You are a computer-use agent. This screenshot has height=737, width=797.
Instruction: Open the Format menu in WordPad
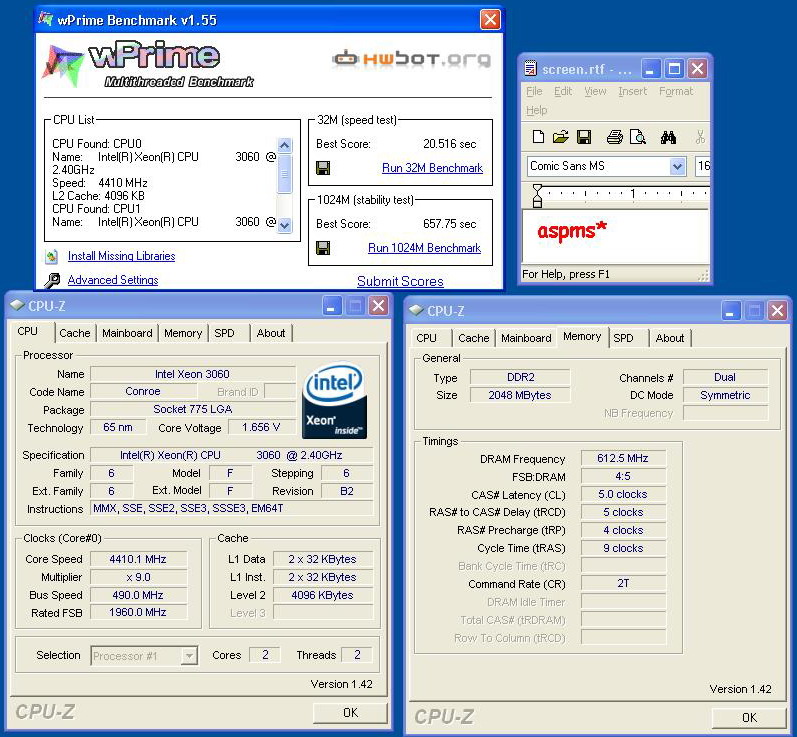tap(676, 91)
